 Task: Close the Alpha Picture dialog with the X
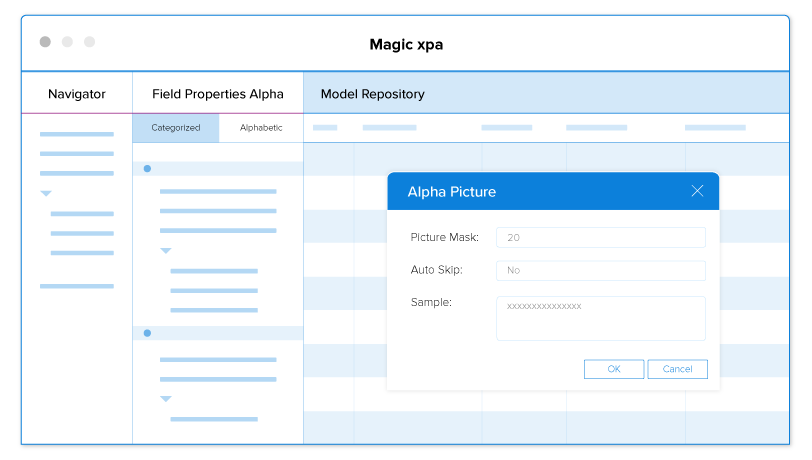[x=697, y=191]
